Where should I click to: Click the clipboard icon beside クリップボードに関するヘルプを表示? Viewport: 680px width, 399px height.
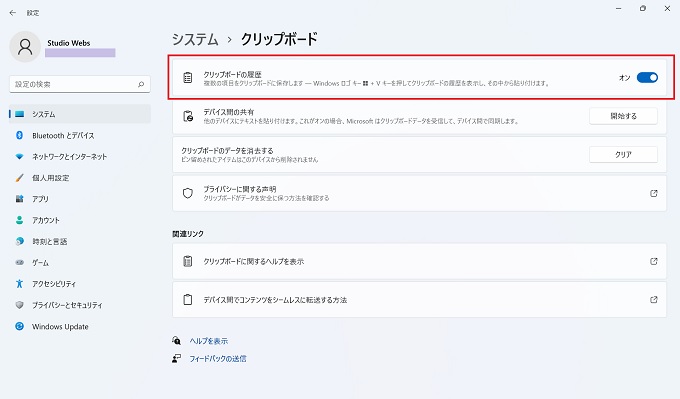tap(187, 262)
